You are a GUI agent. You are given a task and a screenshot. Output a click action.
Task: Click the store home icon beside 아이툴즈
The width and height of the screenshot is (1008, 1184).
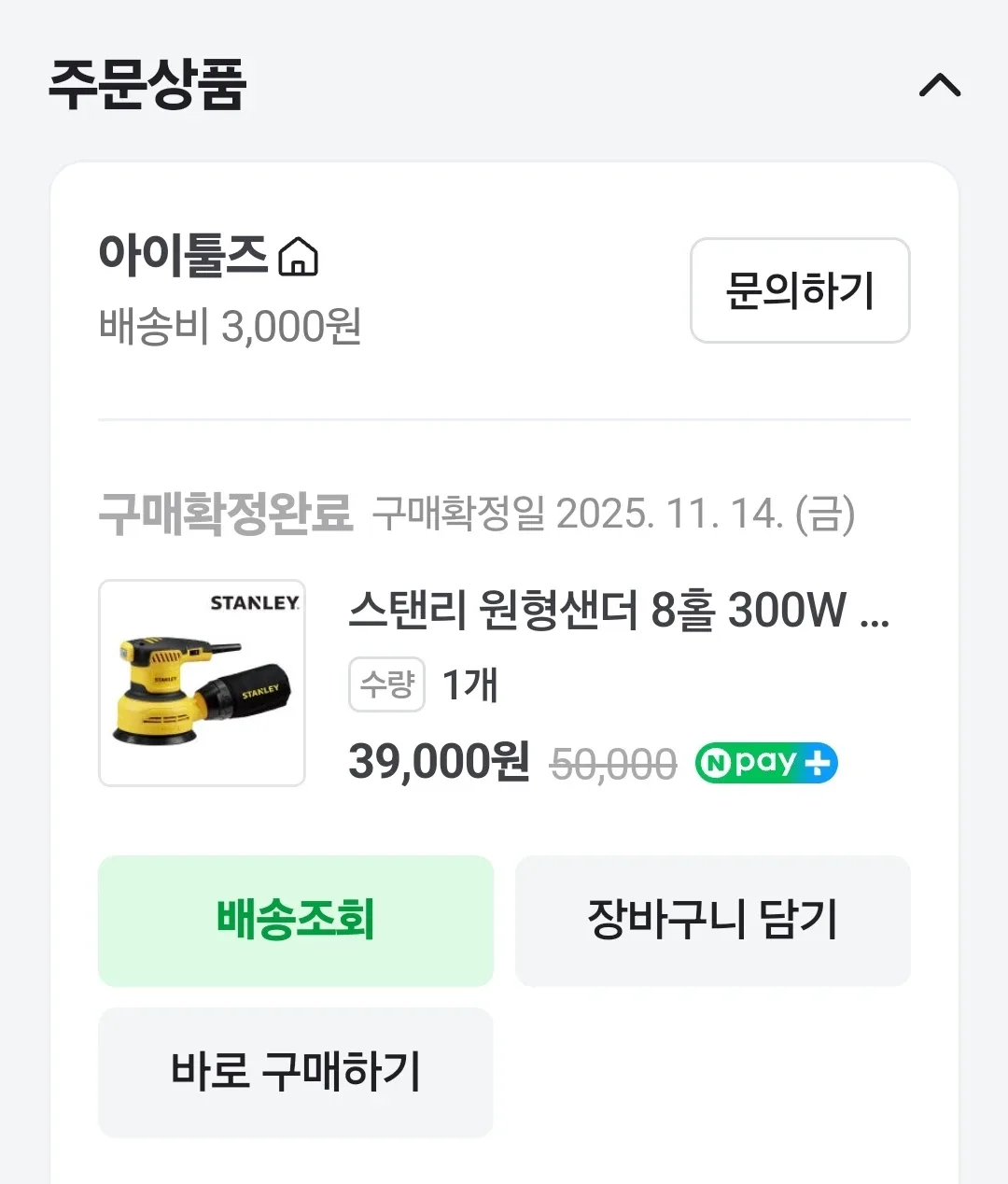click(x=299, y=257)
